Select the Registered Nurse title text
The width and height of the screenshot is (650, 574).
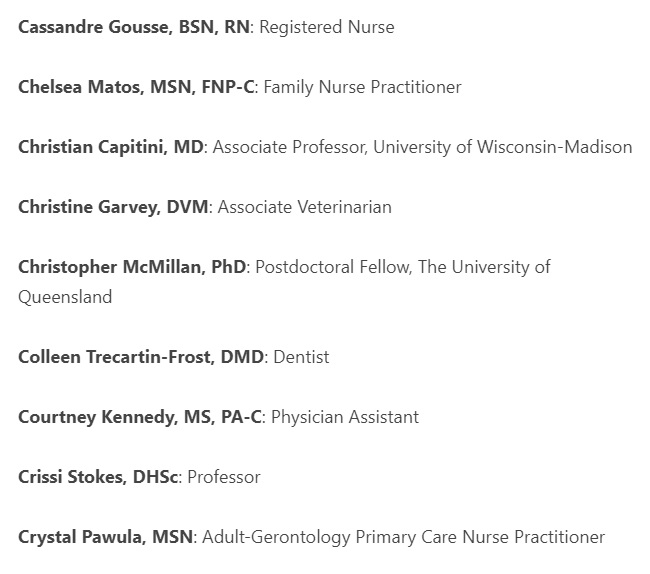coord(327,27)
